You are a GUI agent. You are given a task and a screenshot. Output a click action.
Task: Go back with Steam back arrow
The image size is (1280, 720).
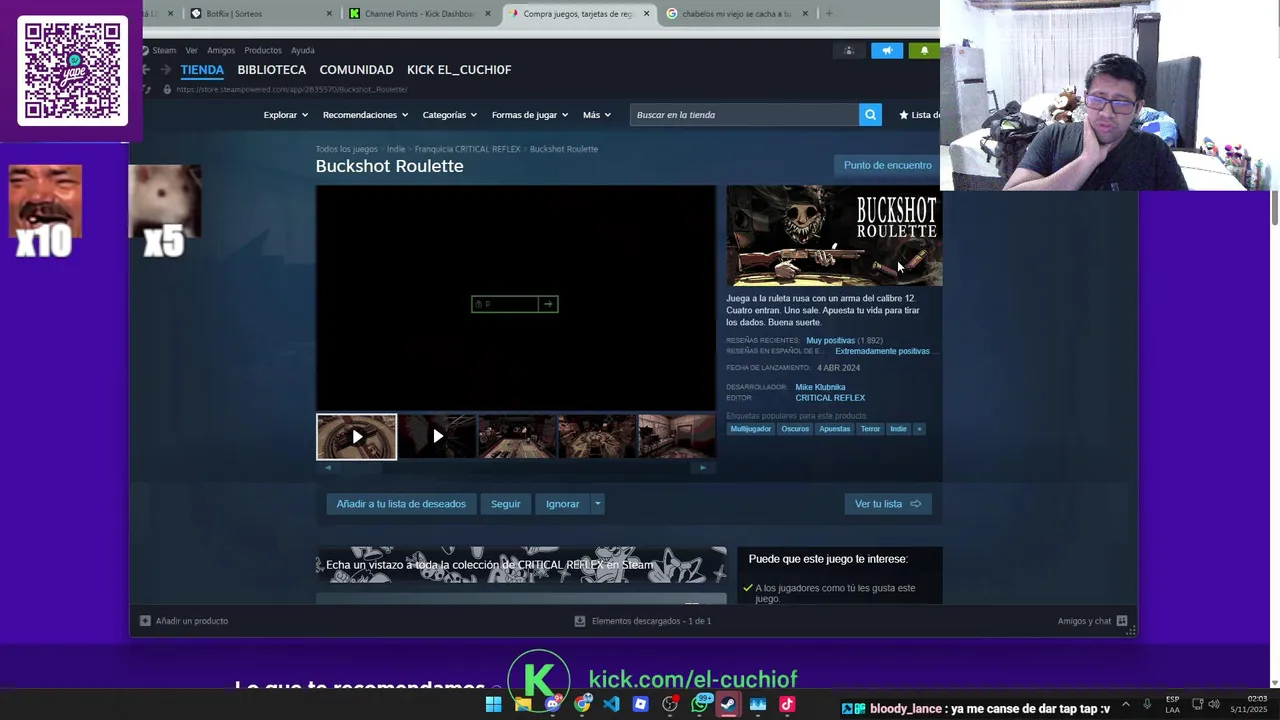click(x=146, y=69)
